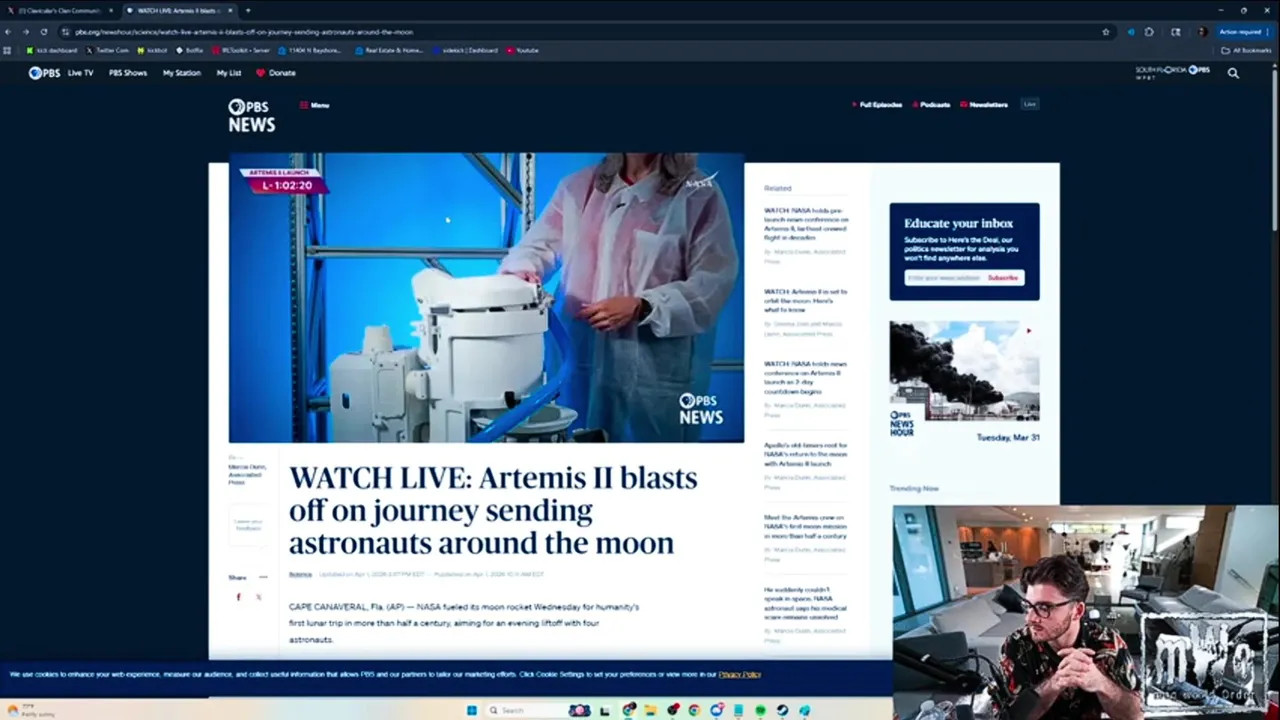Image resolution: width=1280 pixels, height=720 pixels.
Task: Open related story about pre-launch news conference
Action: (x=806, y=226)
